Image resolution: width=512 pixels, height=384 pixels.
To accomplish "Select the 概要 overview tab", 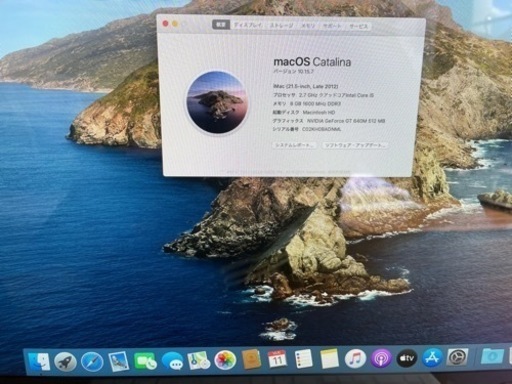I will [220, 24].
